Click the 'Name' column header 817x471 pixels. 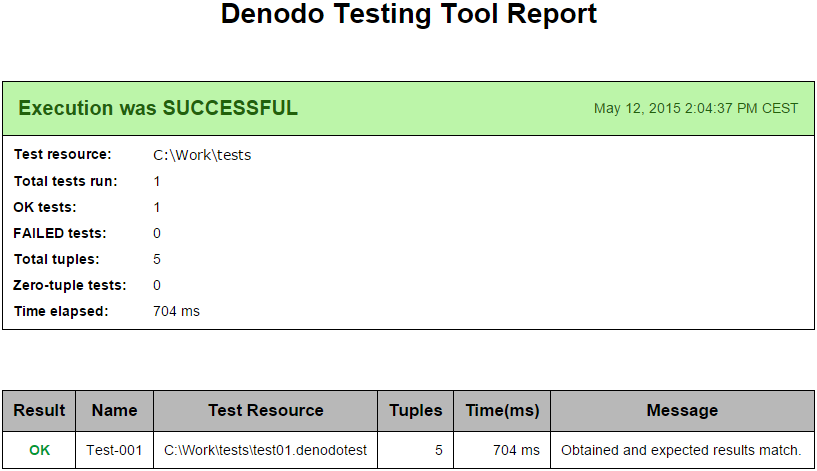pos(115,411)
